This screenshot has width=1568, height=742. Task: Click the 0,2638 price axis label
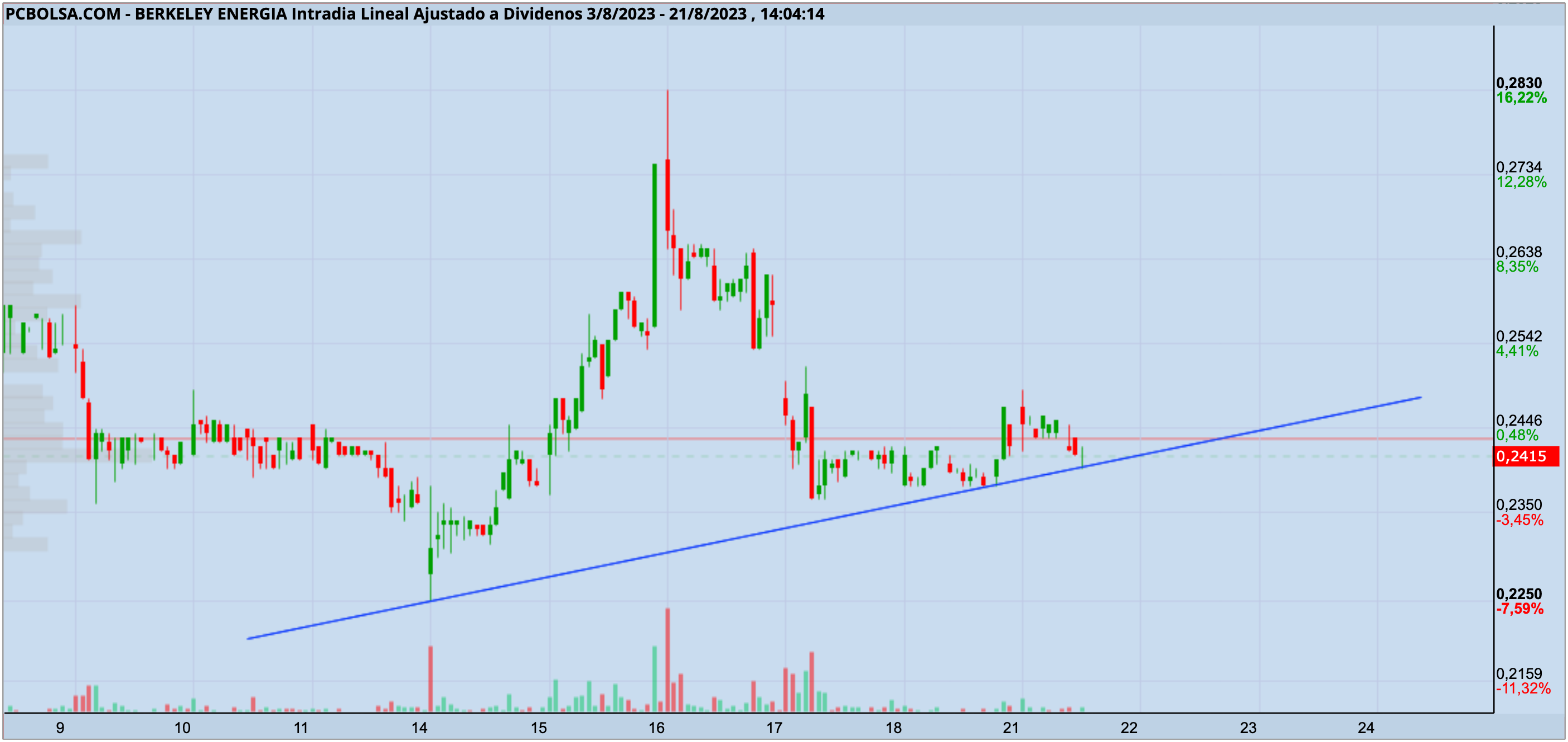tap(1519, 252)
